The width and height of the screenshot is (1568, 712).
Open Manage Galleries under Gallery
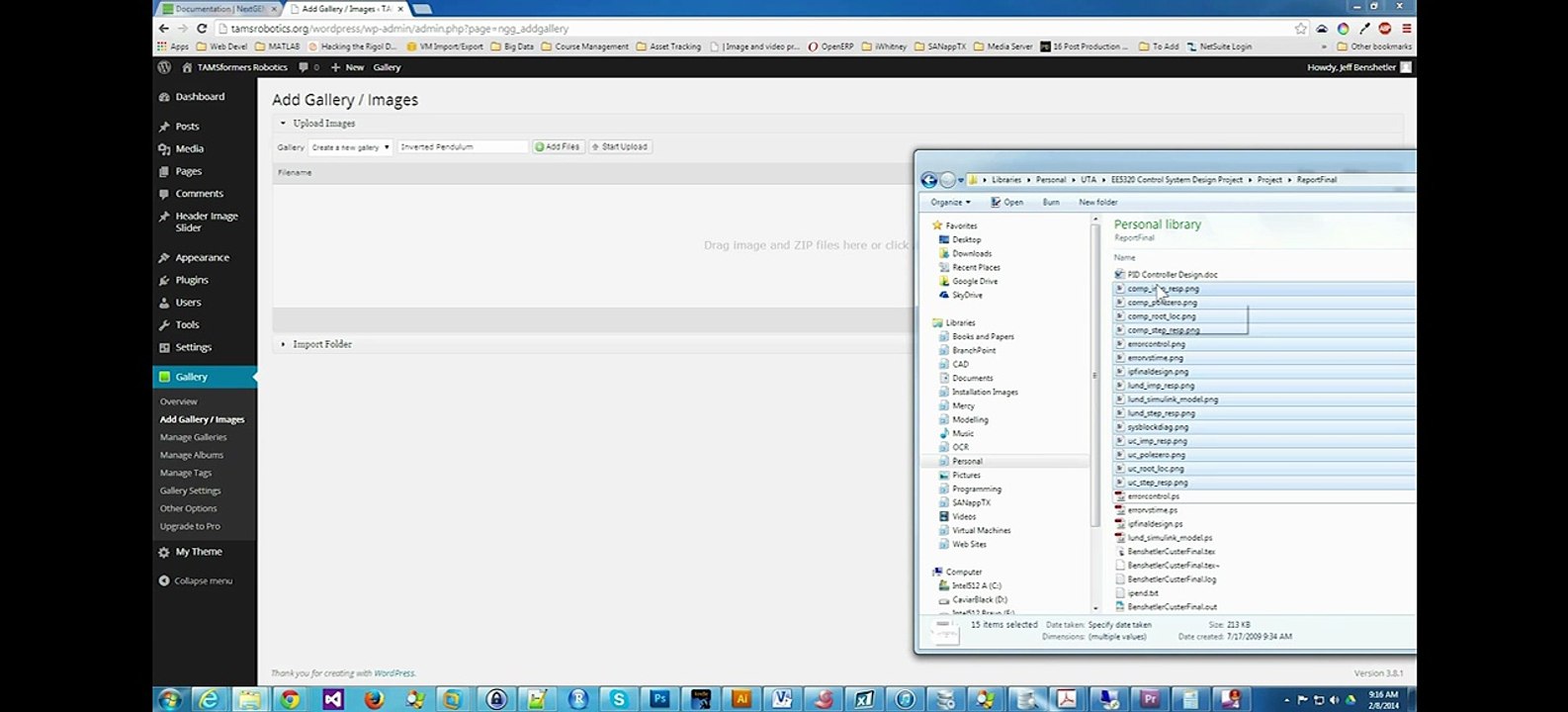(194, 437)
